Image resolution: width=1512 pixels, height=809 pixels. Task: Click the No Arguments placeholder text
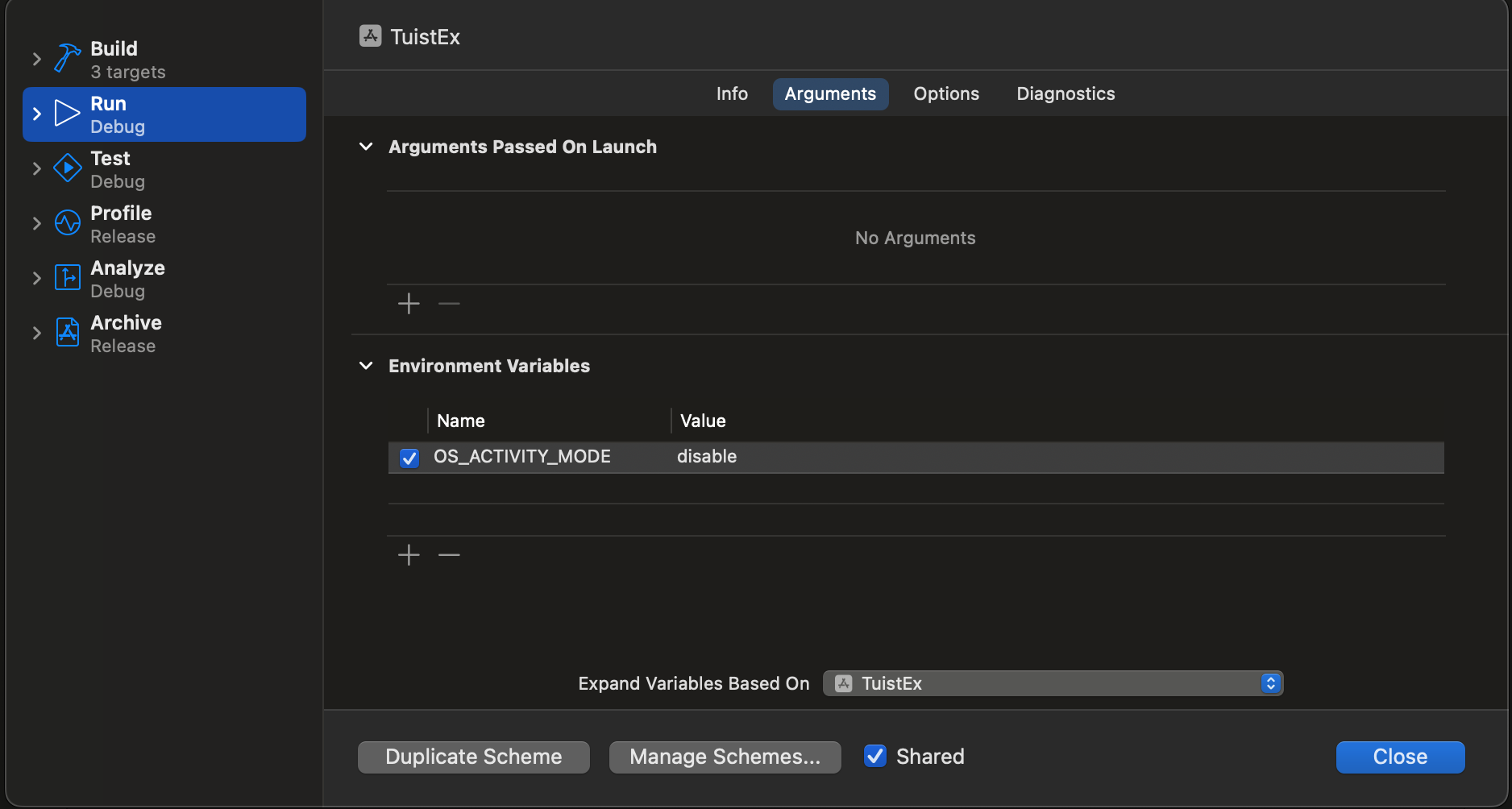[915, 238]
